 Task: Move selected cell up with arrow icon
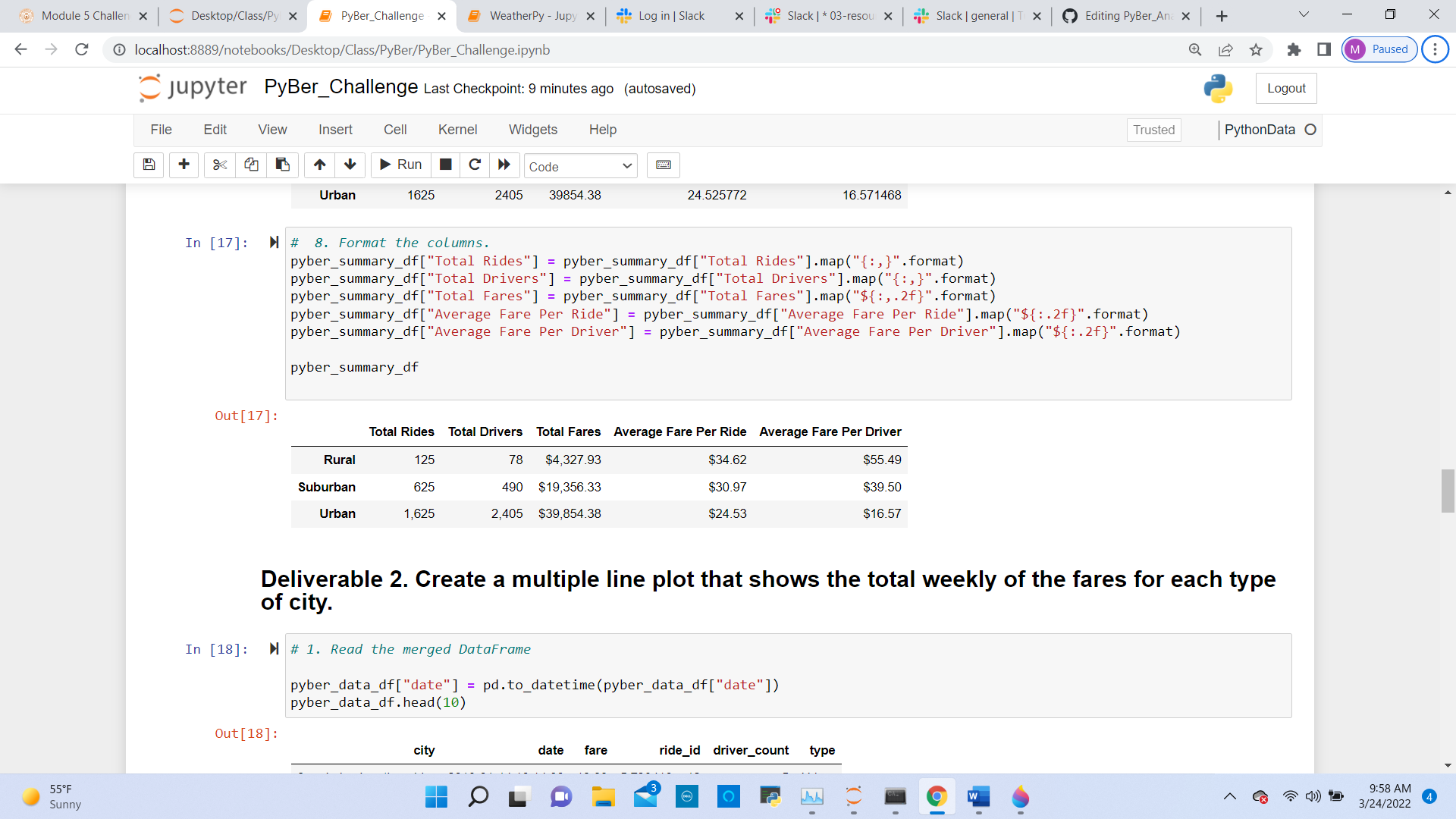coord(319,165)
